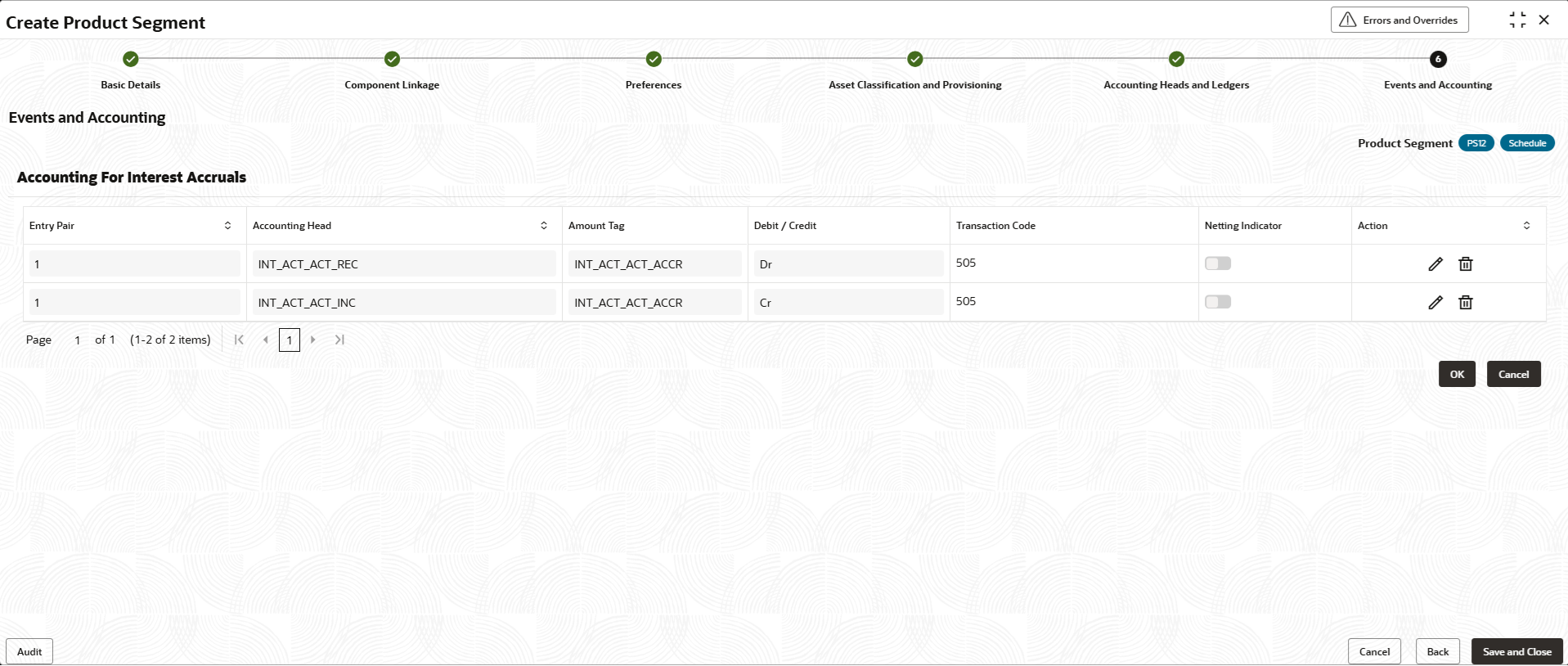1568x666 pixels.
Task: Open Asset Classification and Provisioning step
Action: 915,85
